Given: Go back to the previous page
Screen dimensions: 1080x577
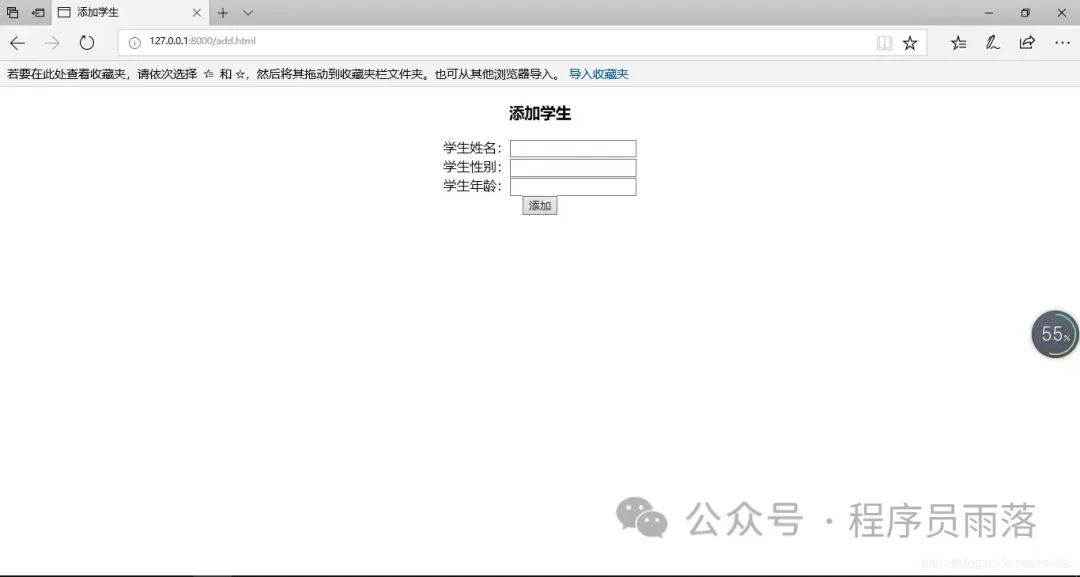Looking at the screenshot, I should tap(17, 43).
